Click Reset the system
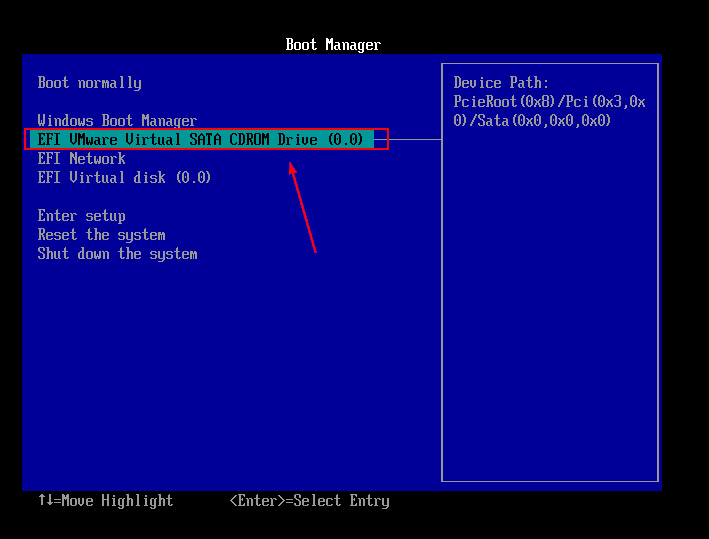Image resolution: width=709 pixels, height=539 pixels. 101,235
